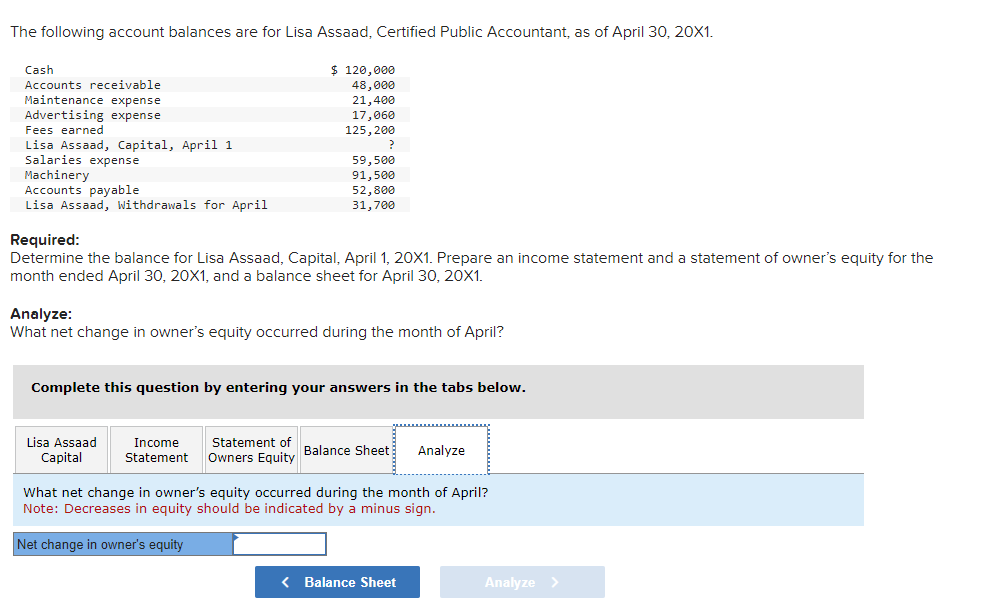Select the Analyze tab
Viewport: 996px width, 607px height.
coord(441,450)
